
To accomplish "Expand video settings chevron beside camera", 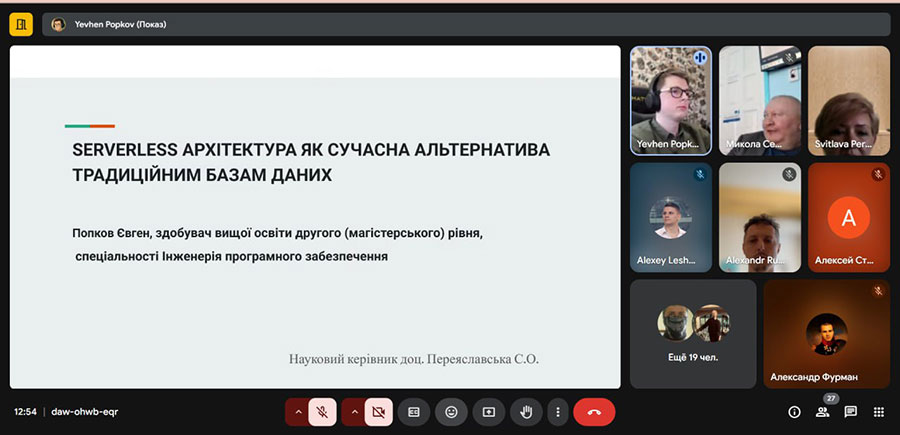I will click(x=354, y=412).
